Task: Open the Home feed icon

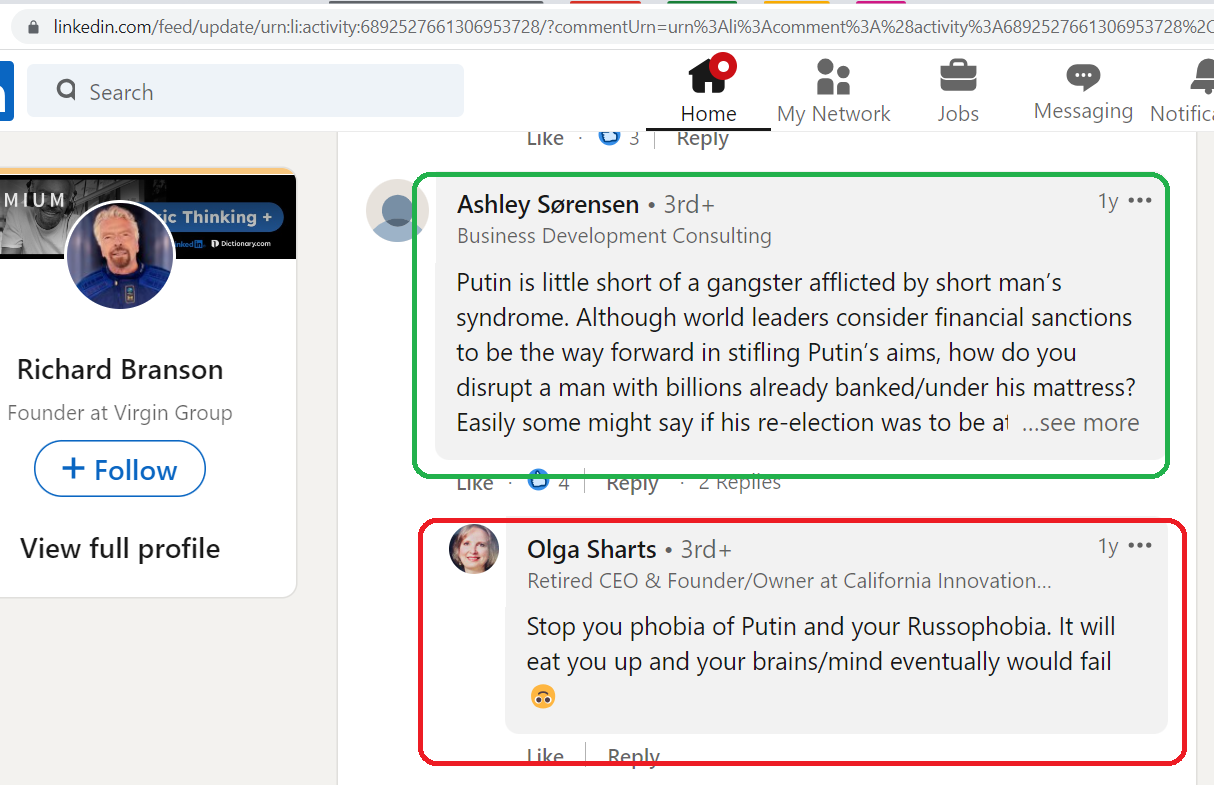Action: 709,77
